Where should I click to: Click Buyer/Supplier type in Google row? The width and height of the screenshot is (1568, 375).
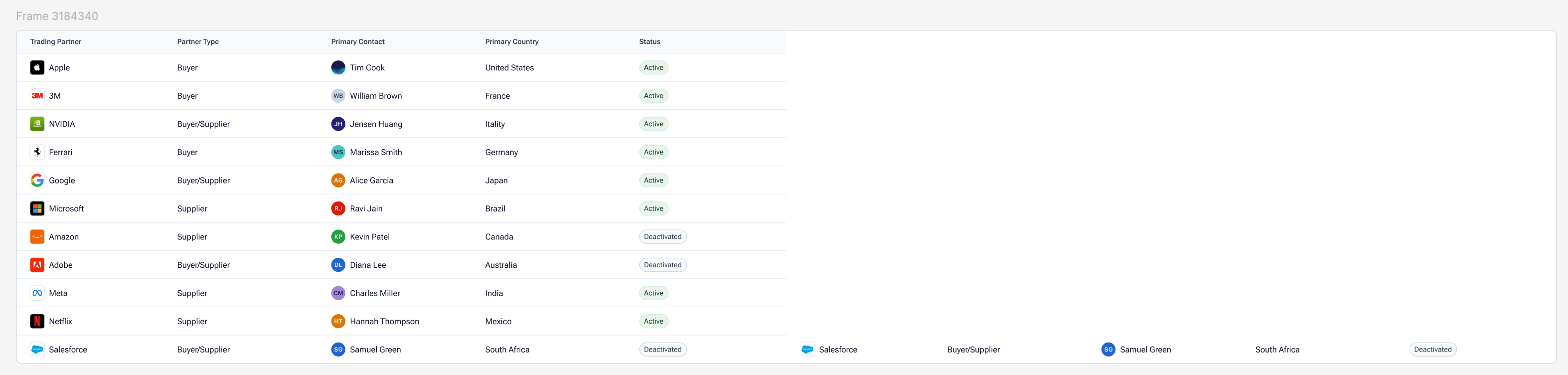[203, 180]
